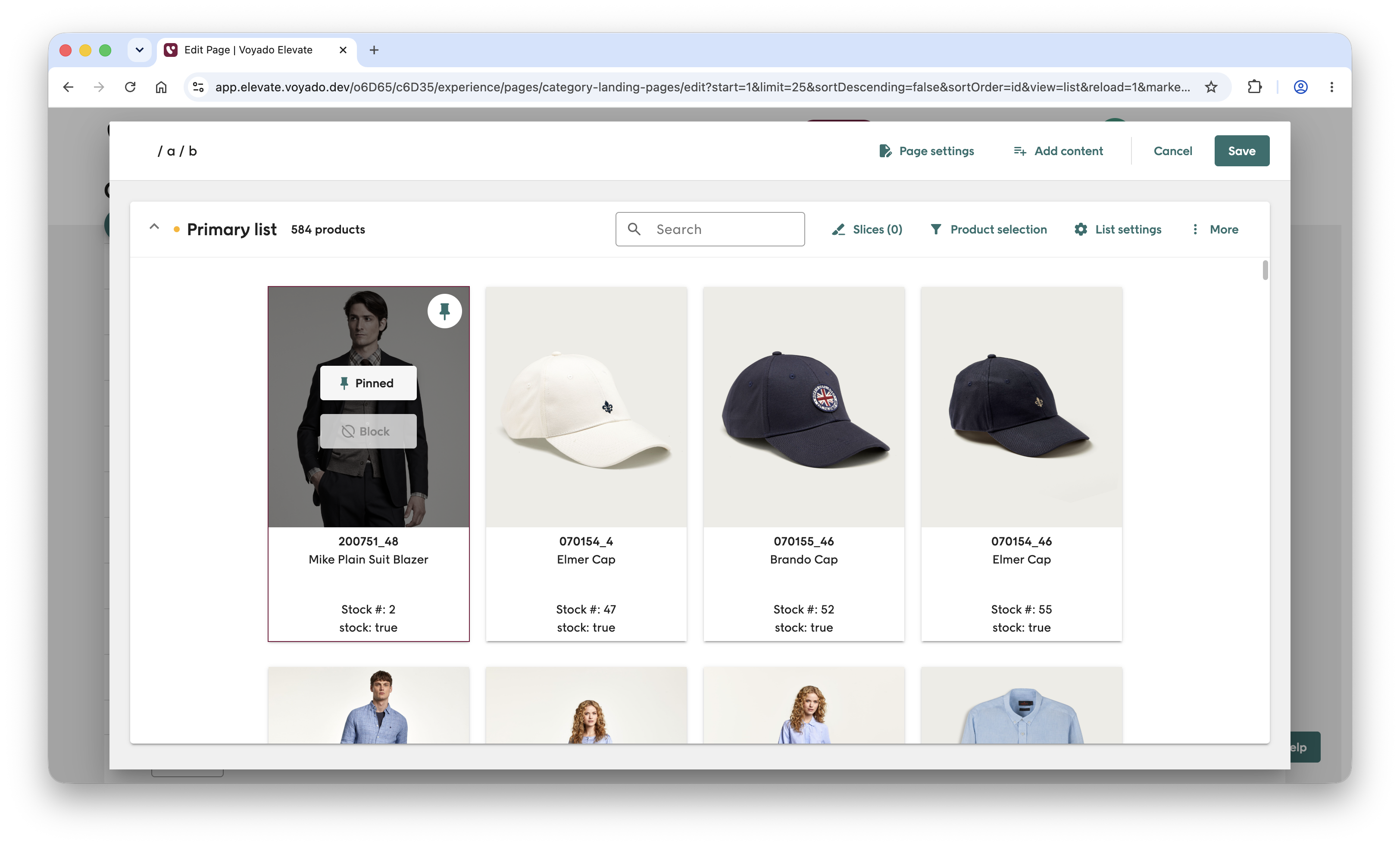Open the Chrome three-dot menu

1332,87
